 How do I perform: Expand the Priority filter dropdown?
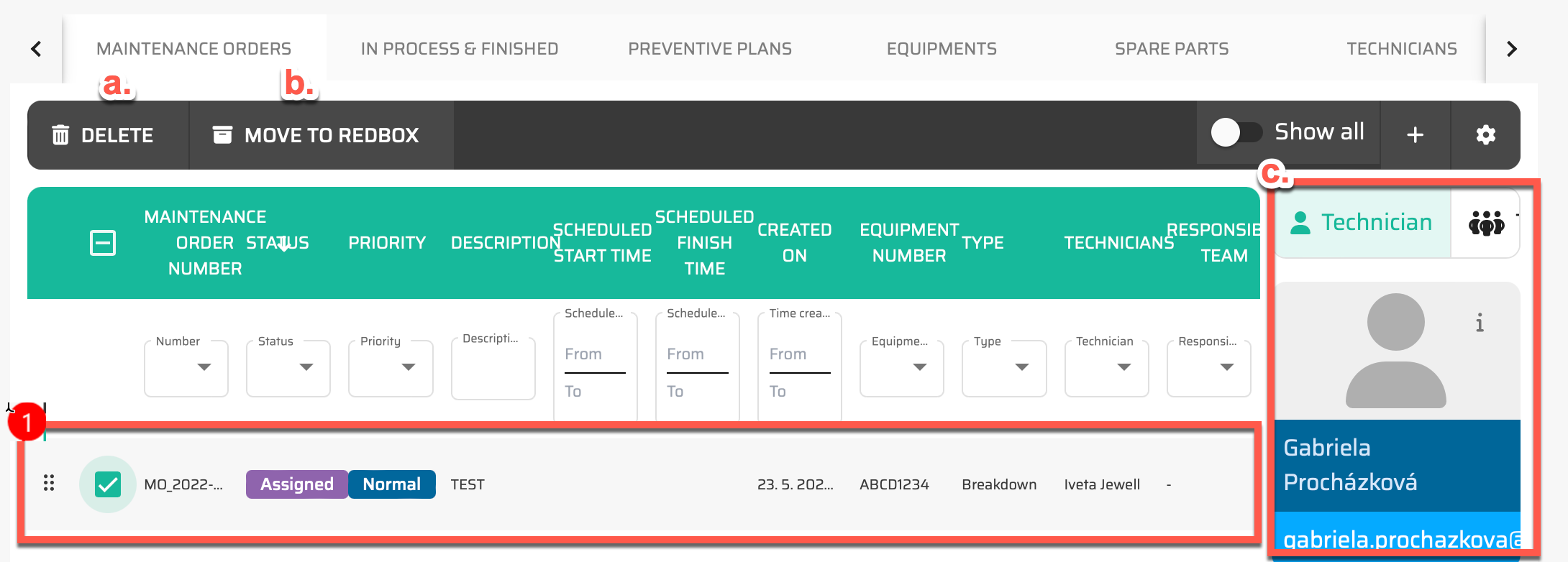click(391, 367)
